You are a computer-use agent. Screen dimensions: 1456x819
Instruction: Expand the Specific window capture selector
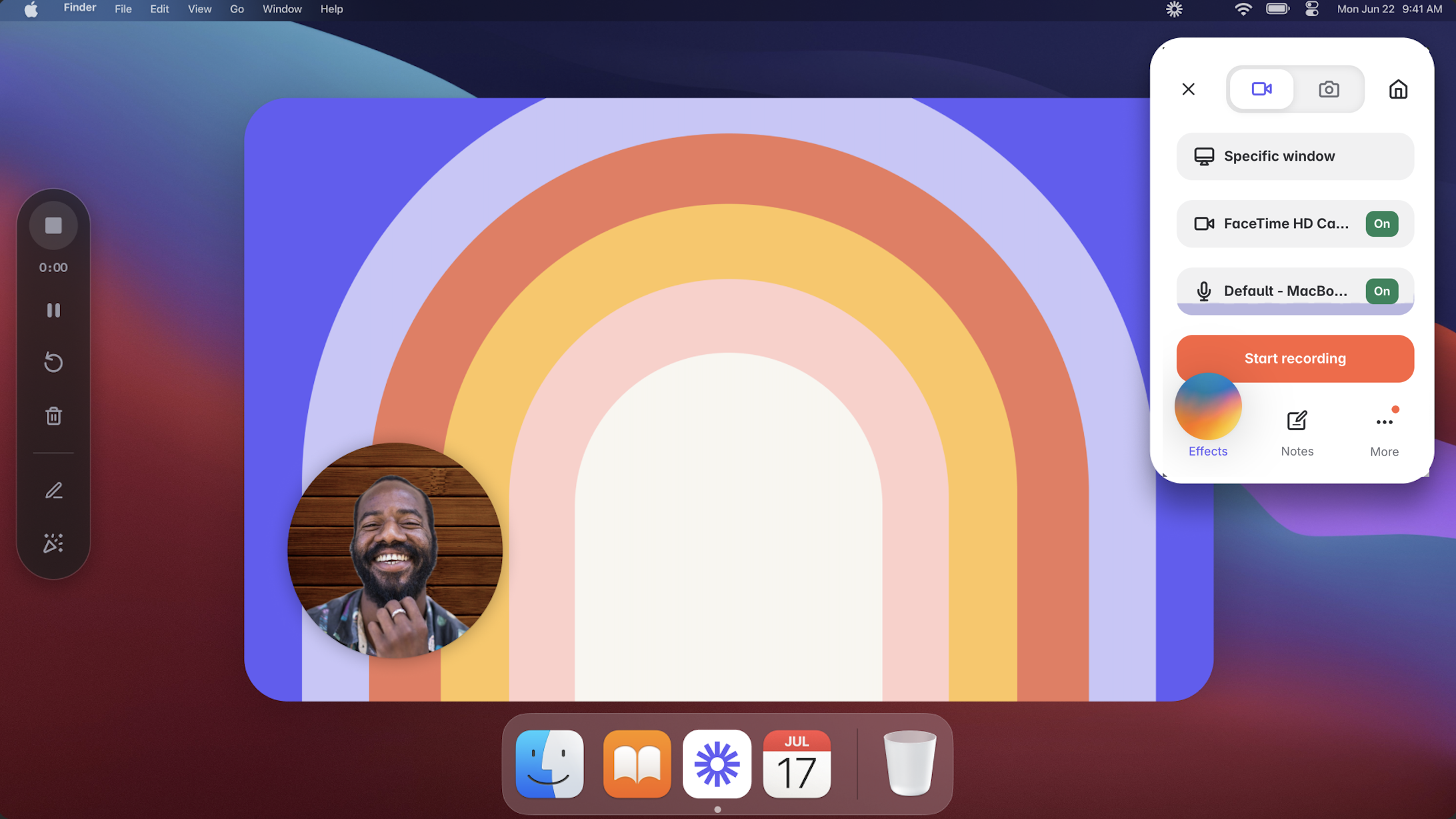(x=1295, y=156)
